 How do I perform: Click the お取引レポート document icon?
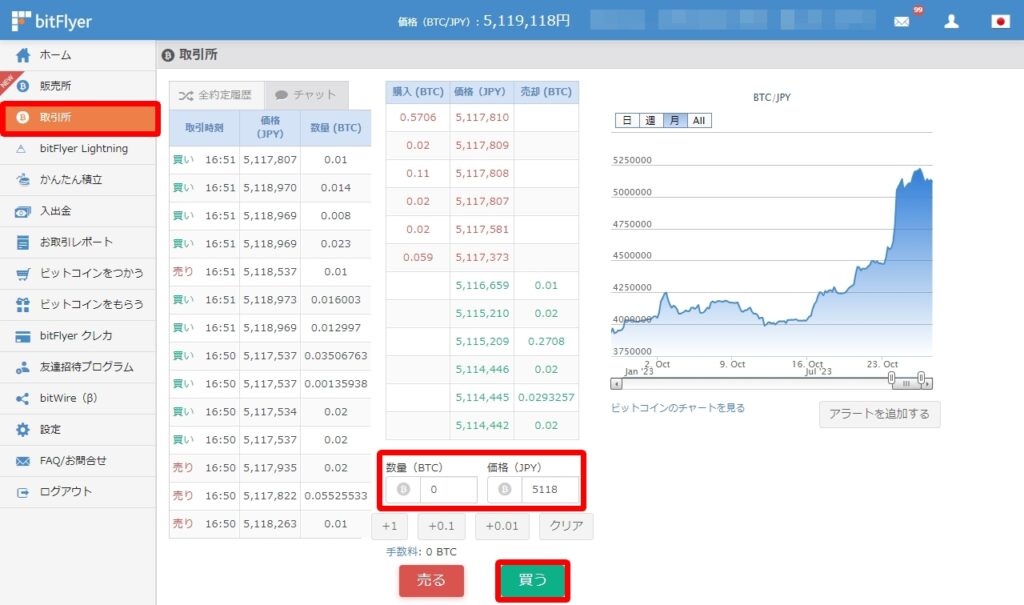[x=23, y=242]
